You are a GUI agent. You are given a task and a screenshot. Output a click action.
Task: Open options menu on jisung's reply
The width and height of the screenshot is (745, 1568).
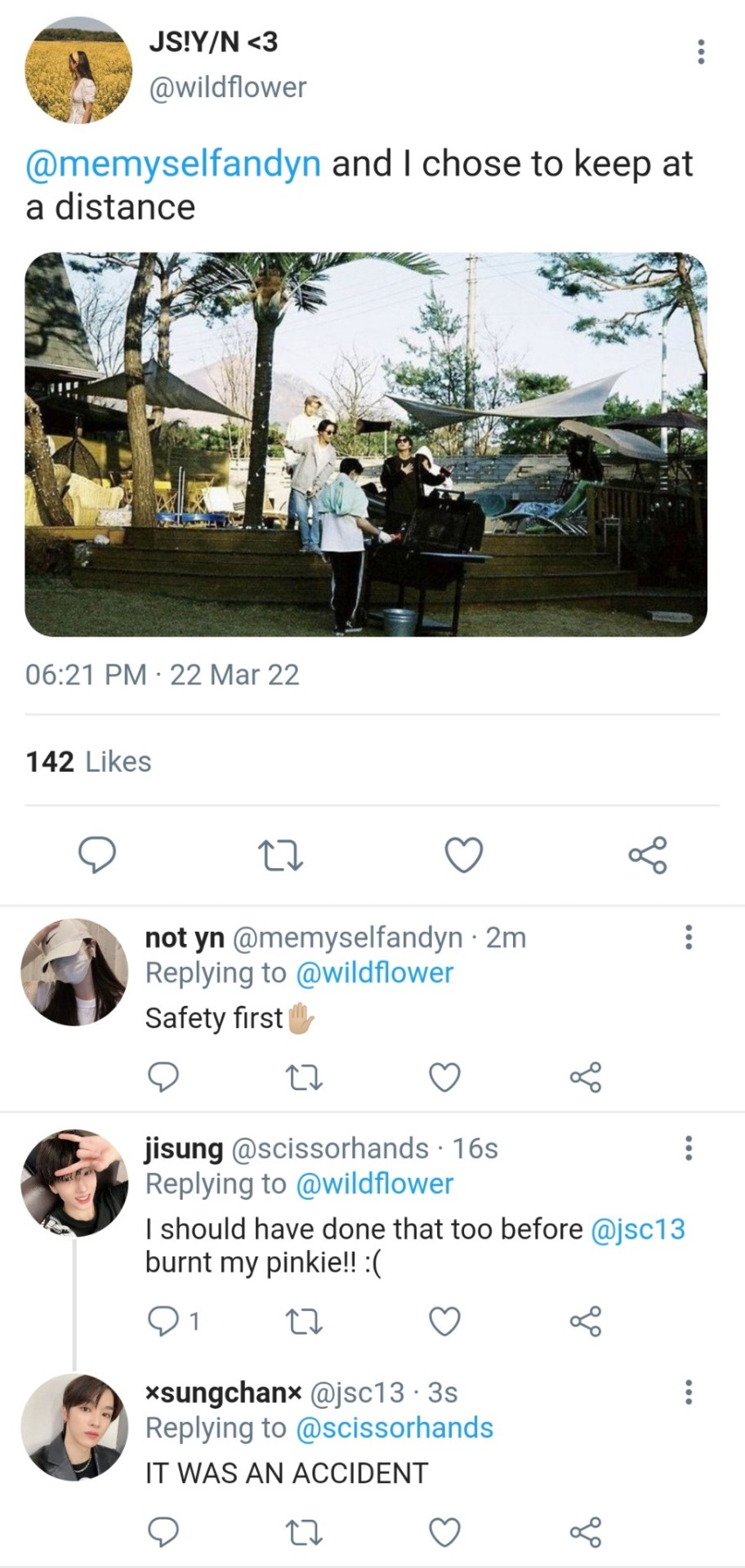[689, 1148]
